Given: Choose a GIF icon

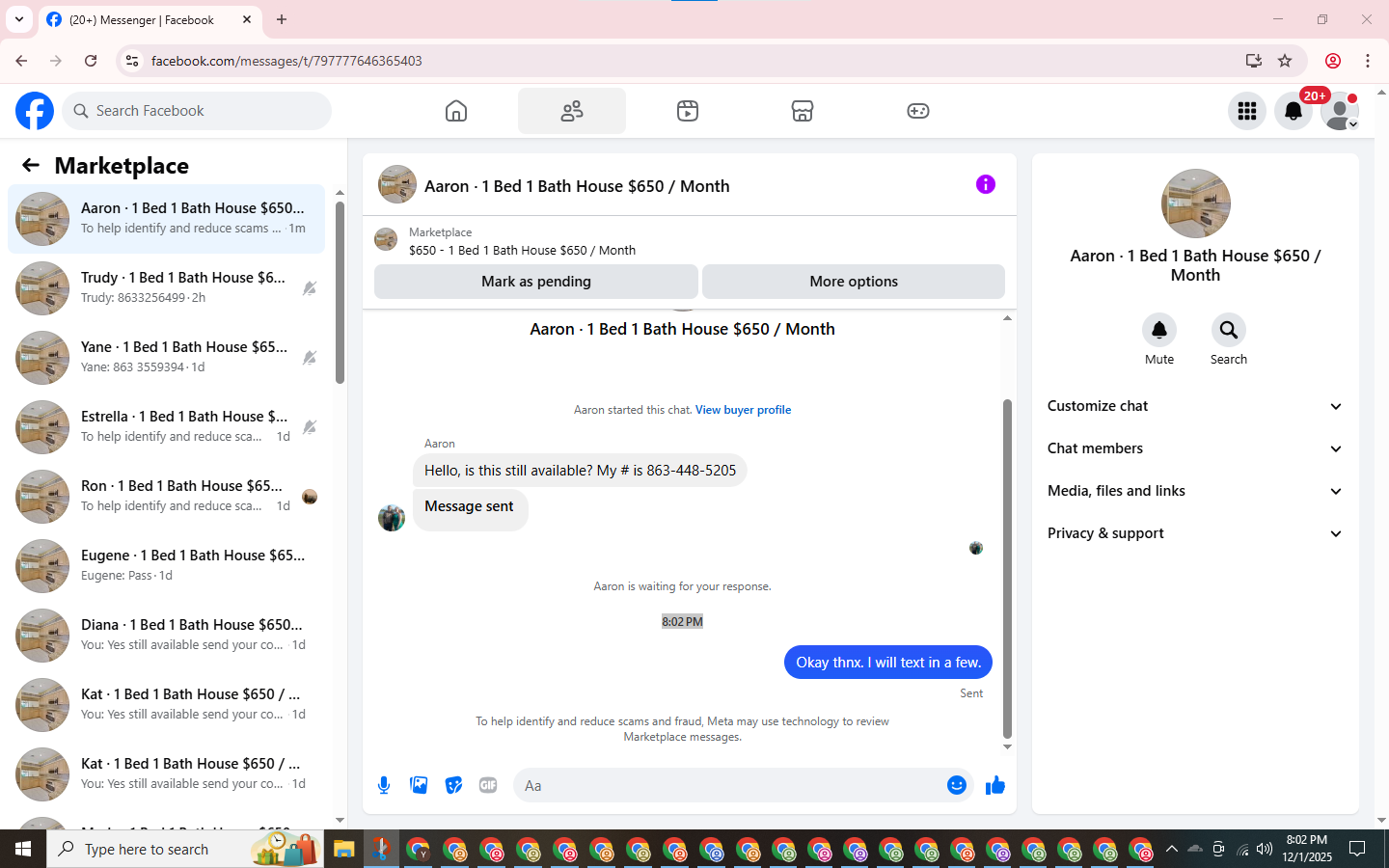Looking at the screenshot, I should (x=488, y=785).
